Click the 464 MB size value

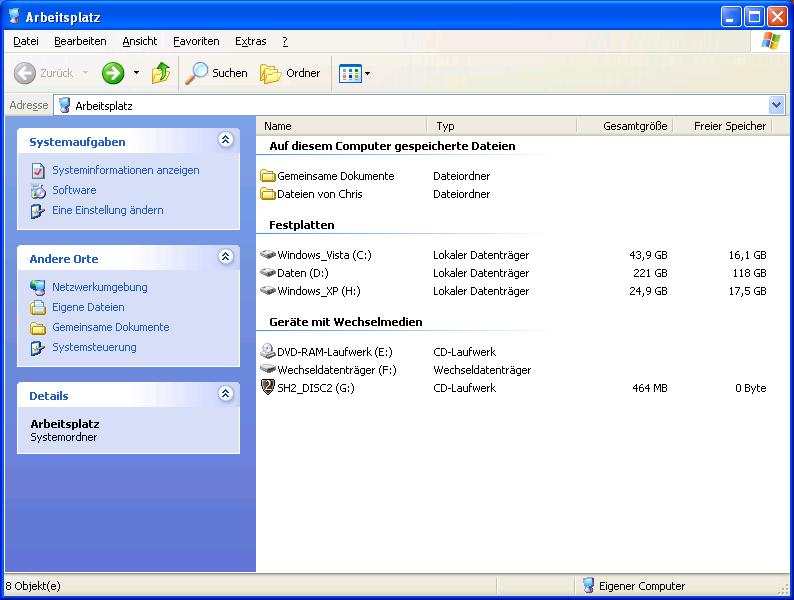[650, 388]
